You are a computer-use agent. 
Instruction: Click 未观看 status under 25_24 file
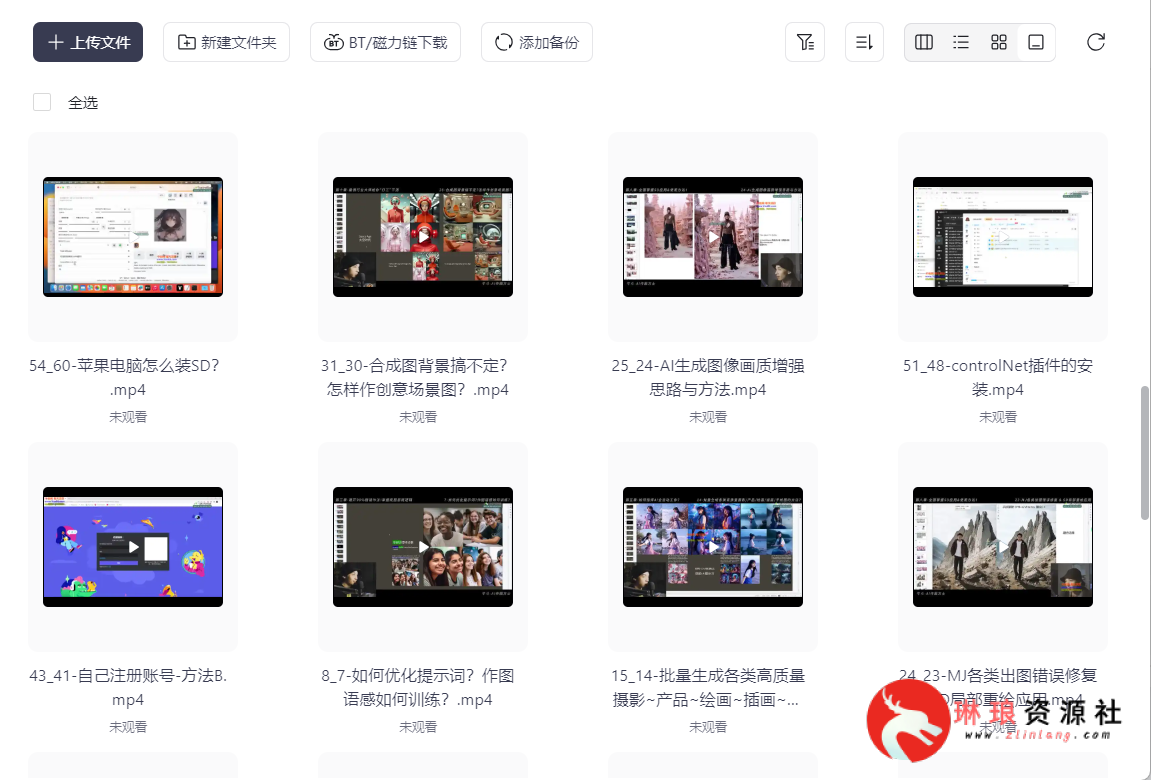[x=708, y=417]
